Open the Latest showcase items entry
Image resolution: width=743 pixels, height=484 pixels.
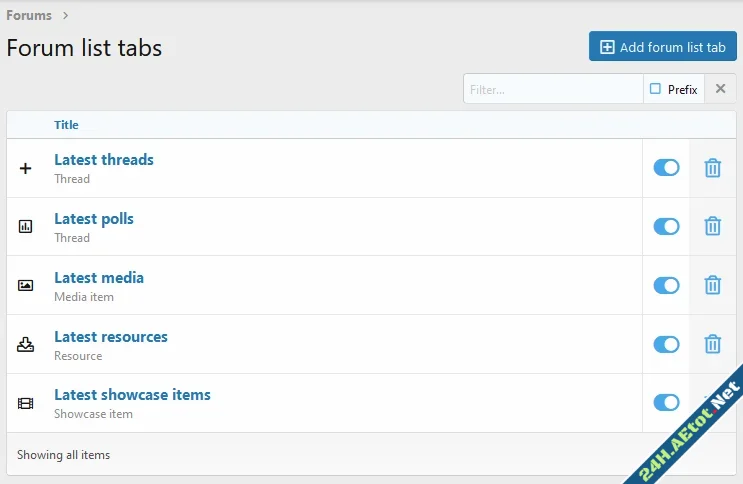132,395
